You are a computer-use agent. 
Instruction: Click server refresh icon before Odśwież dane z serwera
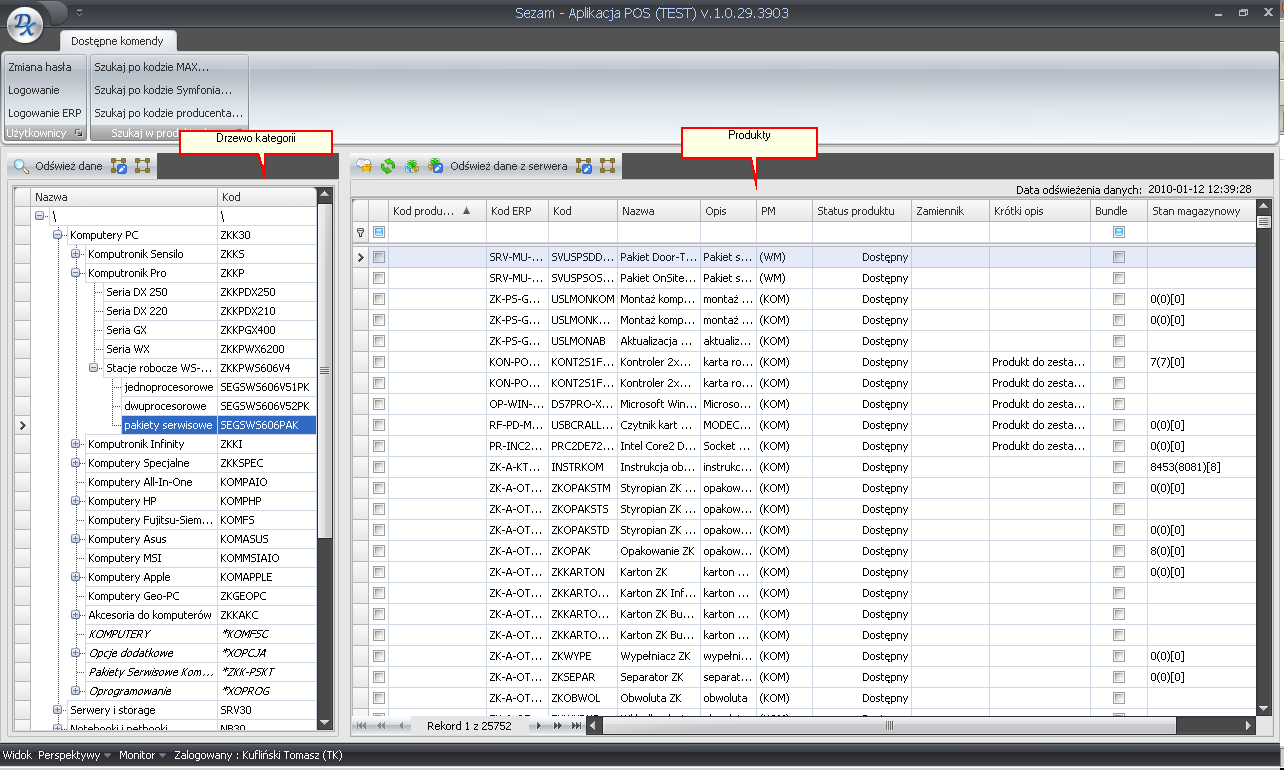pyautogui.click(x=436, y=167)
